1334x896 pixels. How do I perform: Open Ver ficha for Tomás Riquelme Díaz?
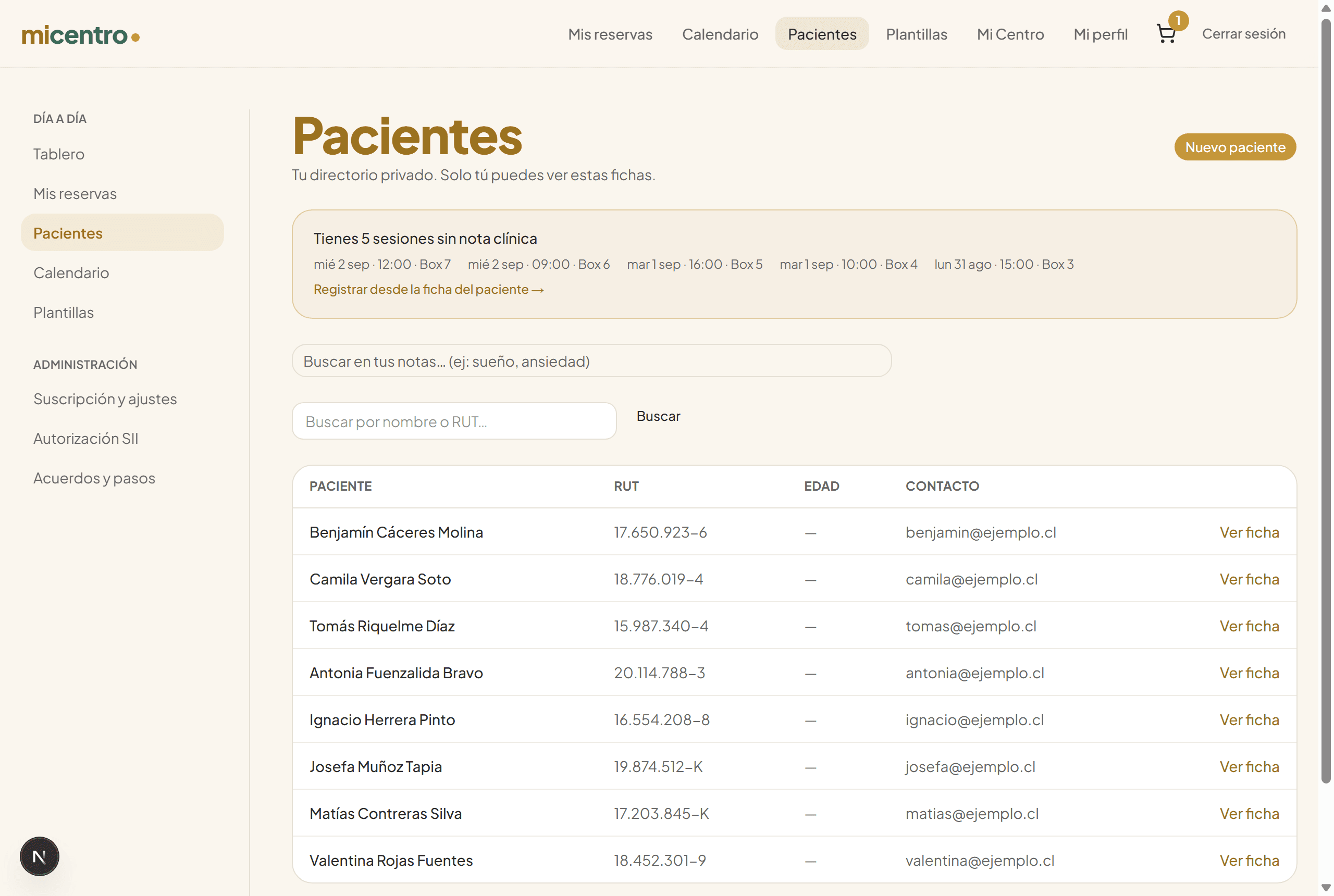click(x=1250, y=626)
